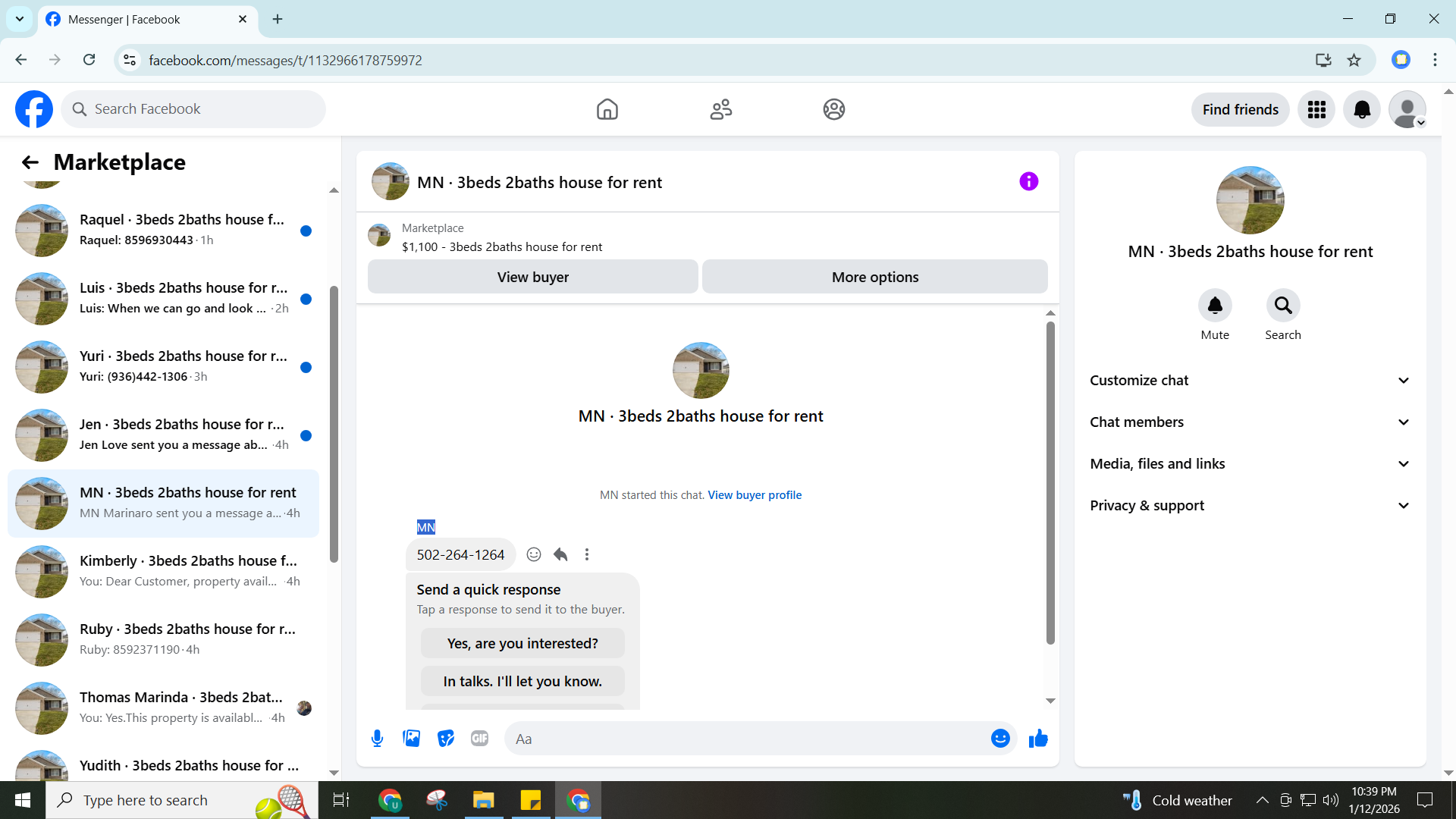Toggle the purple conversation info icon
The width and height of the screenshot is (1456, 819).
(1028, 181)
